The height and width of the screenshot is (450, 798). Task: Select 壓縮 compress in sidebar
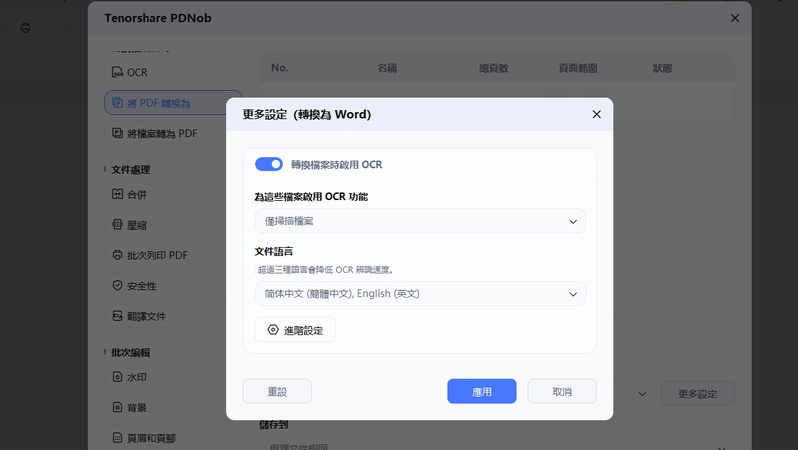[x=166, y=225]
